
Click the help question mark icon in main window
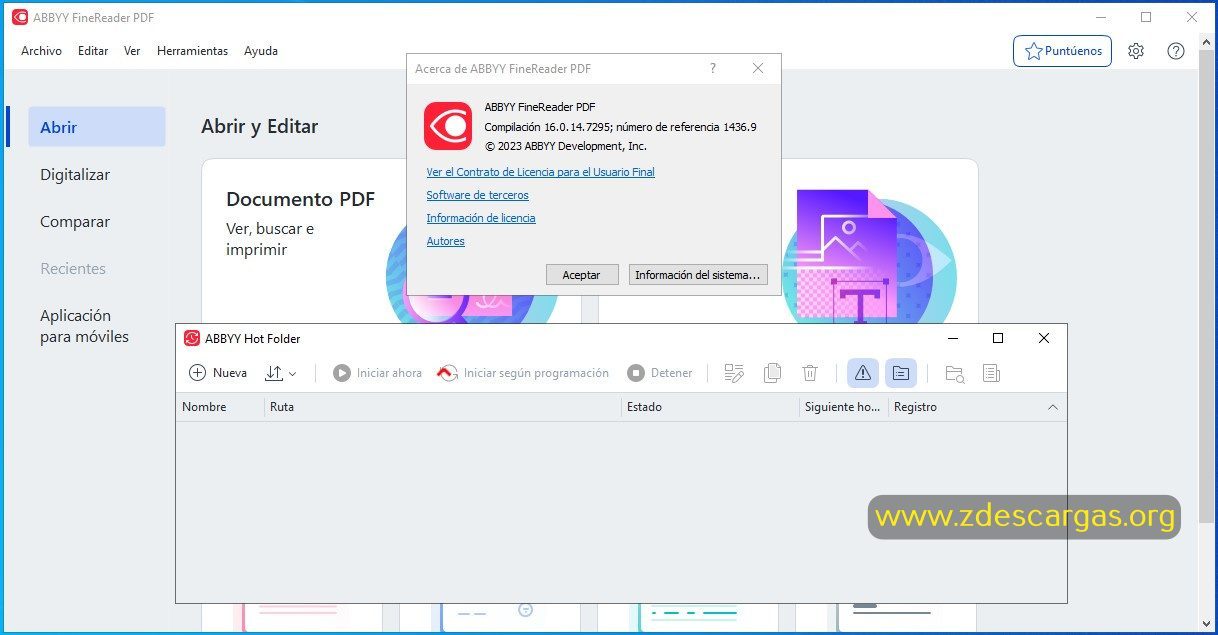pos(1176,51)
